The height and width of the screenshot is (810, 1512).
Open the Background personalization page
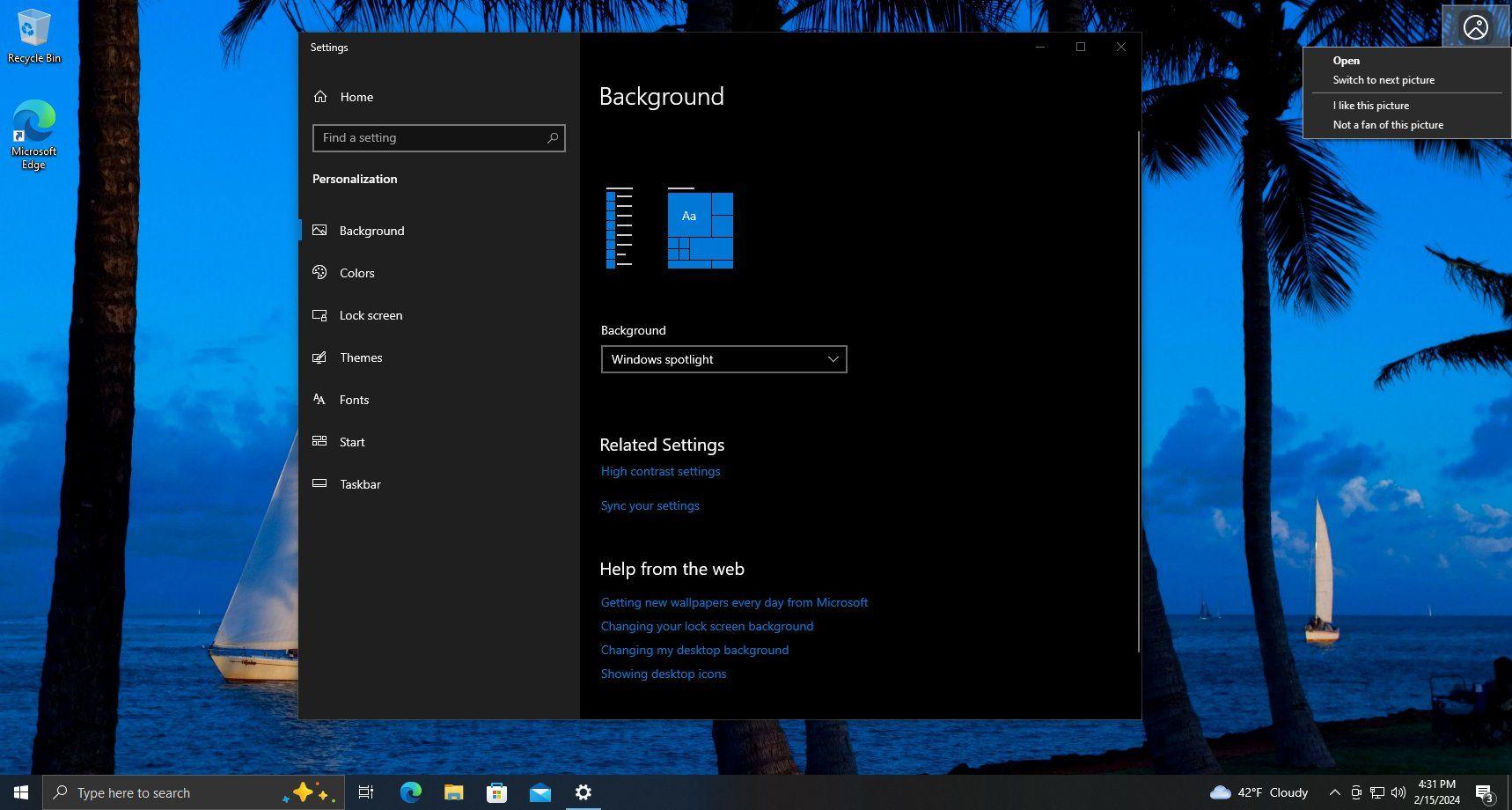coord(439,231)
